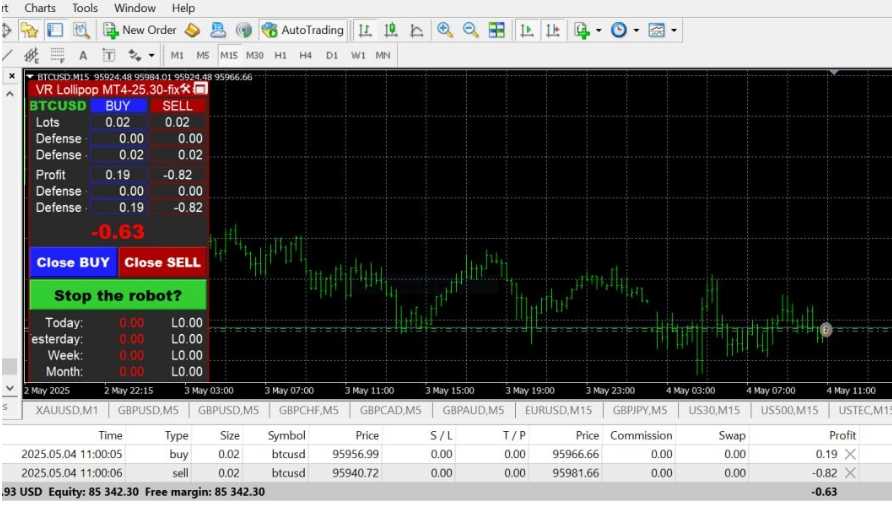Switch to M1 timeframe

point(177,55)
